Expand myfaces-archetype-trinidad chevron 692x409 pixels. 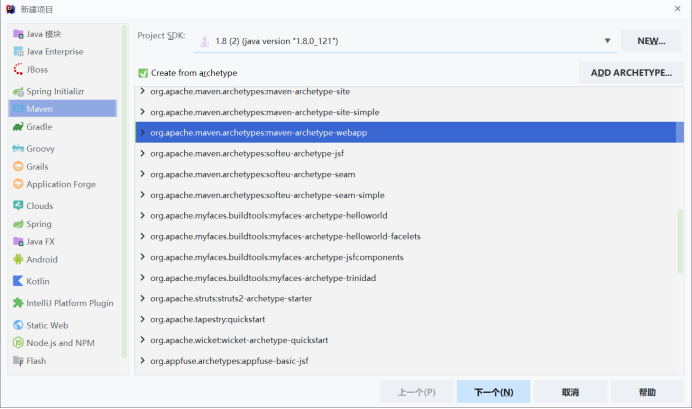pyautogui.click(x=142, y=278)
